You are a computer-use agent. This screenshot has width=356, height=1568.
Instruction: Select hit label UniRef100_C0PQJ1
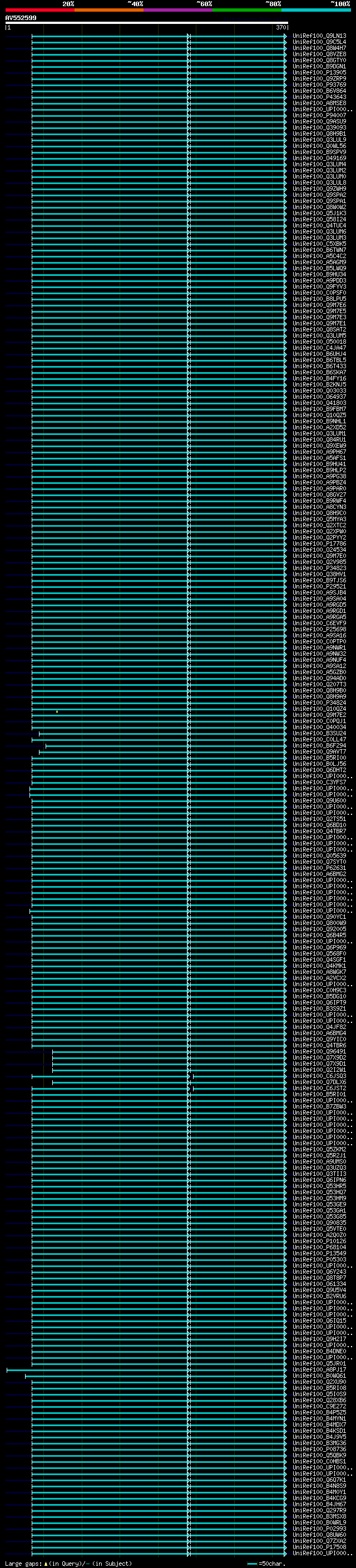[x=319, y=721]
